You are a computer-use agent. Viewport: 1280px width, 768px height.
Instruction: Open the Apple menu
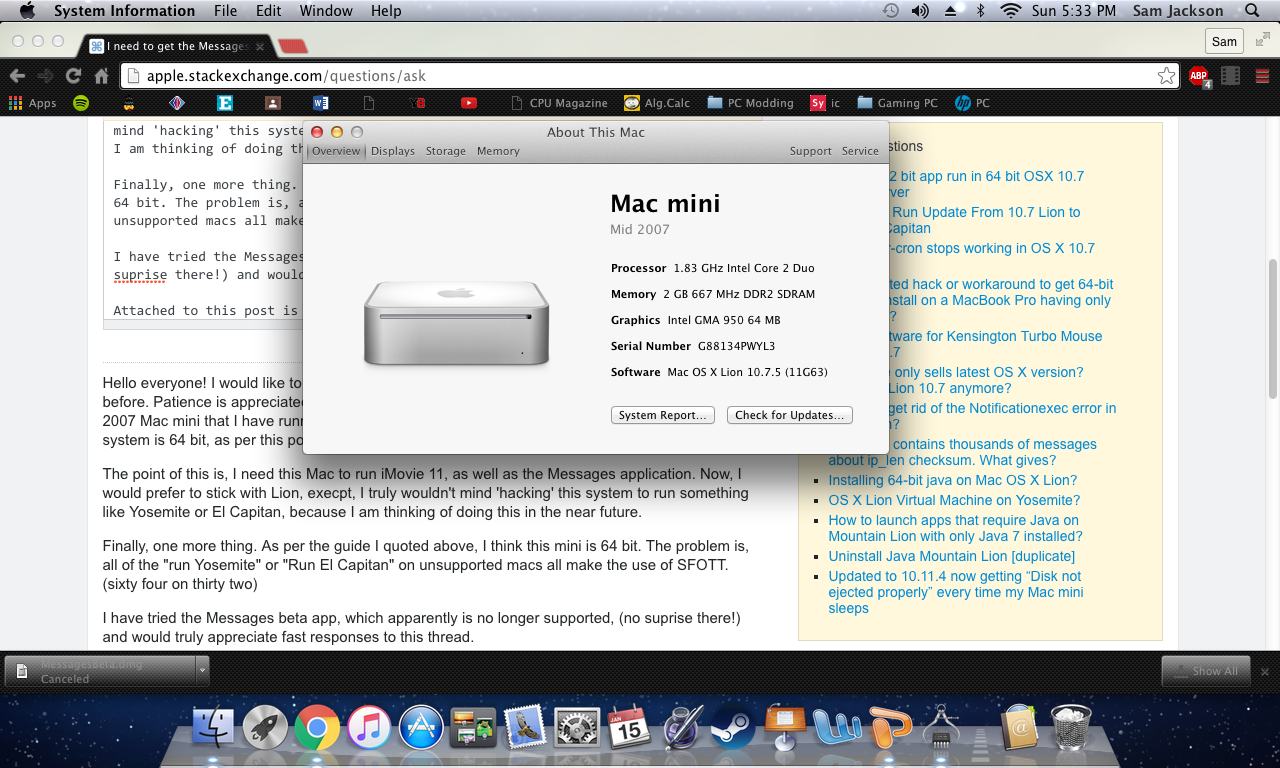[x=27, y=11]
